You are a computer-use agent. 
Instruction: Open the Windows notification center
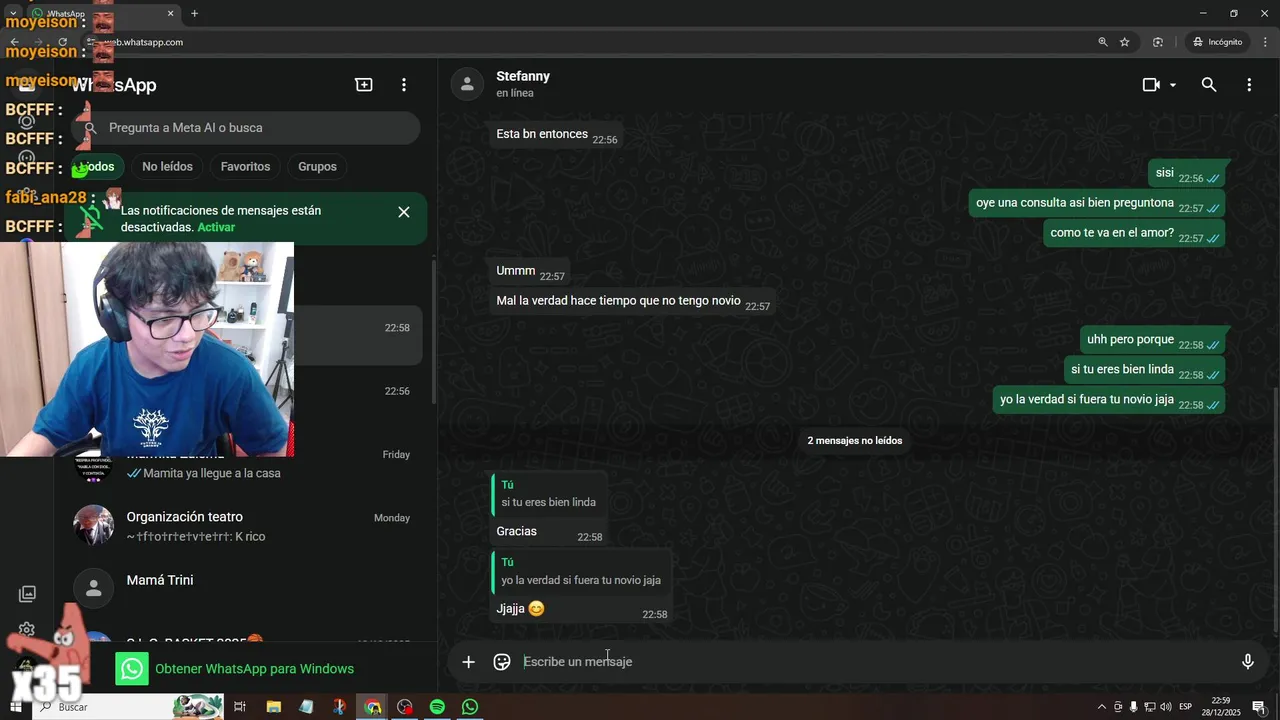(x=1259, y=707)
